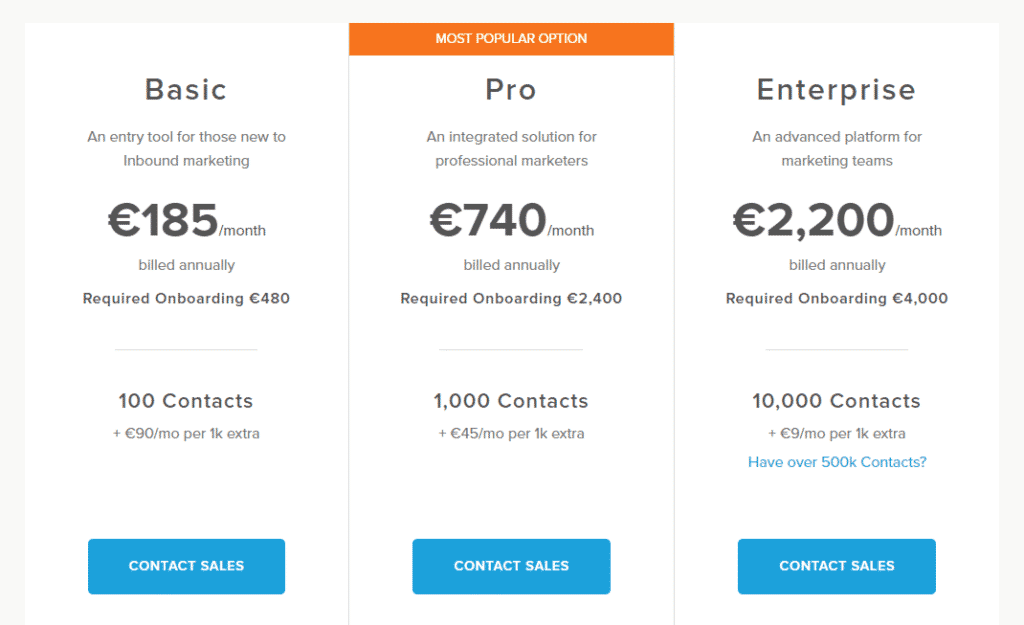The width and height of the screenshot is (1024, 625).
Task: Click the €740/month Pro price
Action: [511, 222]
